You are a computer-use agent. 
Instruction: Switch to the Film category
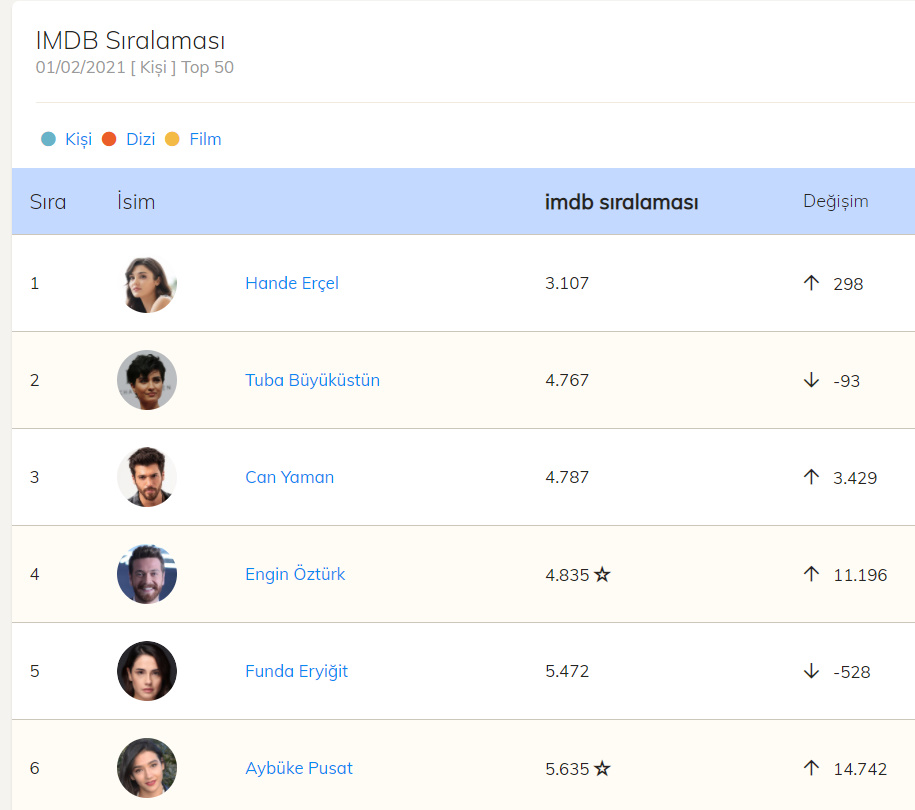tap(205, 139)
